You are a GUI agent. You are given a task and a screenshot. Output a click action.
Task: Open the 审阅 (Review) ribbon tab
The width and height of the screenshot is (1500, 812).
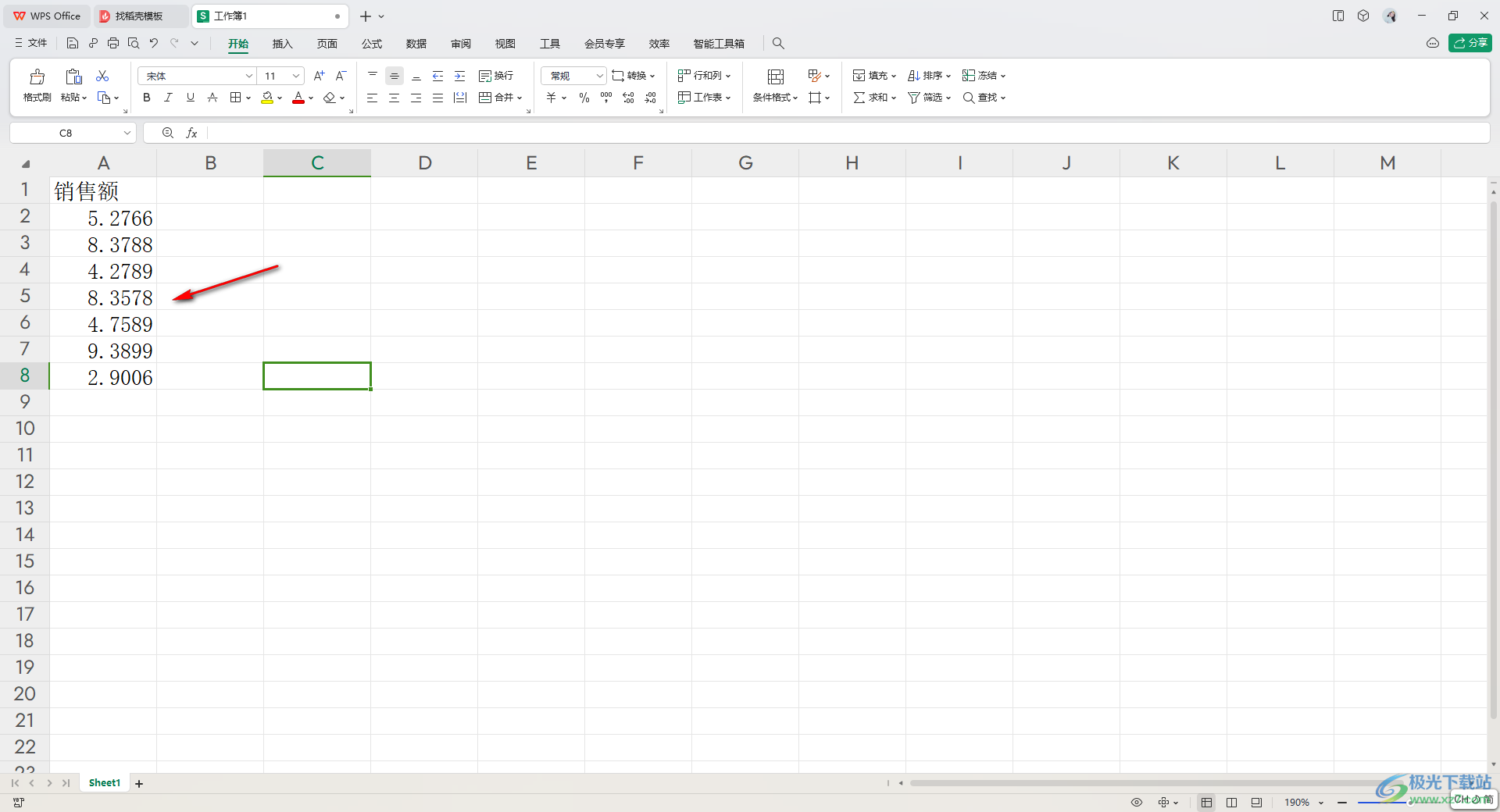(461, 44)
